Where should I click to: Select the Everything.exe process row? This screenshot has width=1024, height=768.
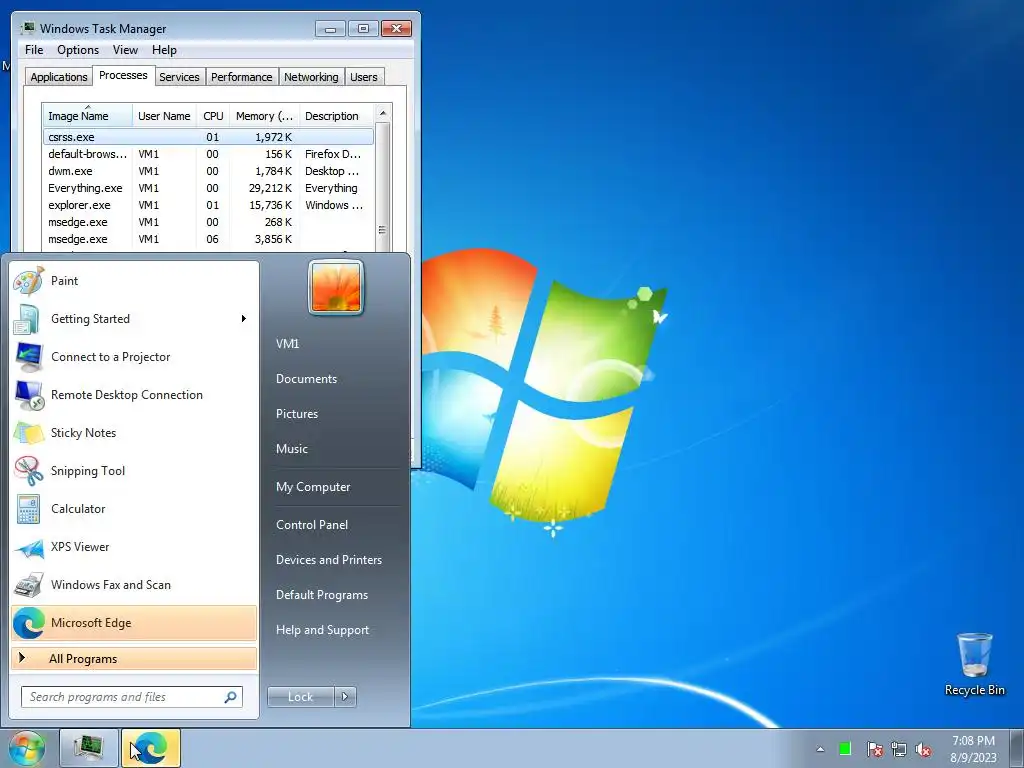208,188
